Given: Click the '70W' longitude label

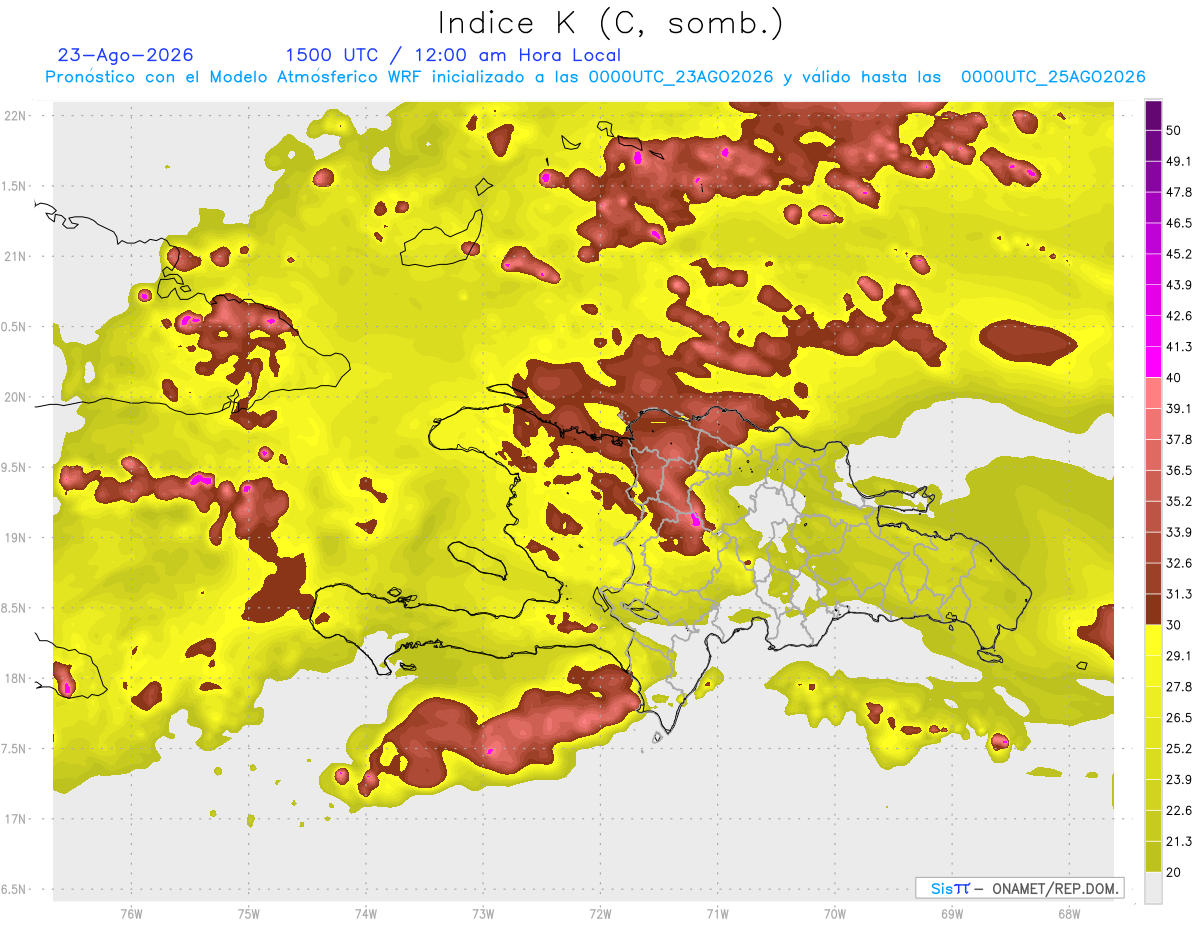Looking at the screenshot, I should coord(834,913).
